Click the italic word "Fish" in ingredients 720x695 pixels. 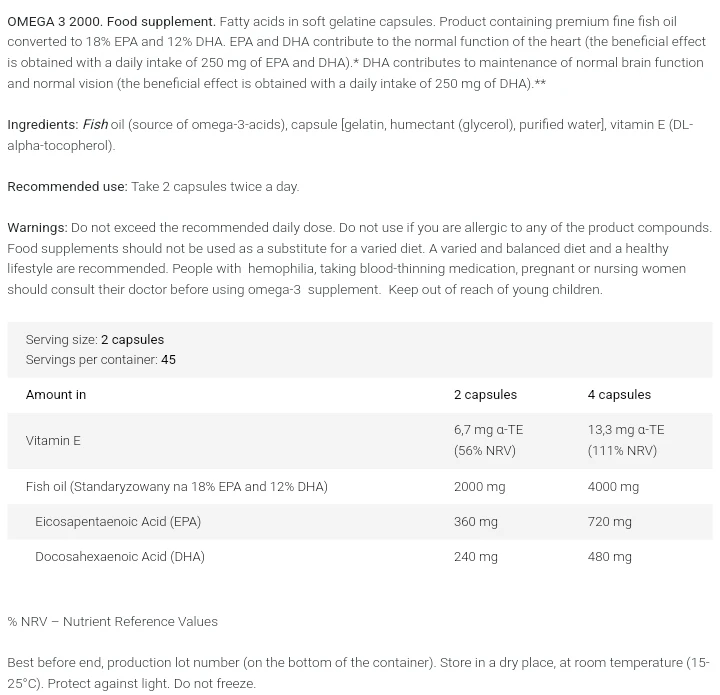click(x=95, y=125)
